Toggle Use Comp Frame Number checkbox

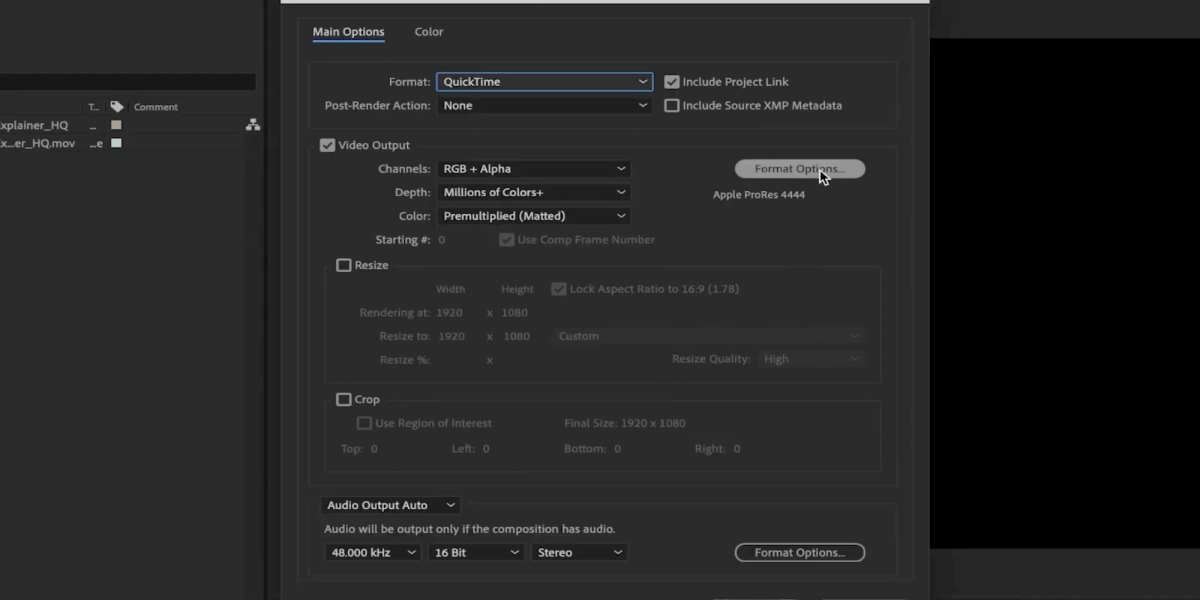pos(507,240)
